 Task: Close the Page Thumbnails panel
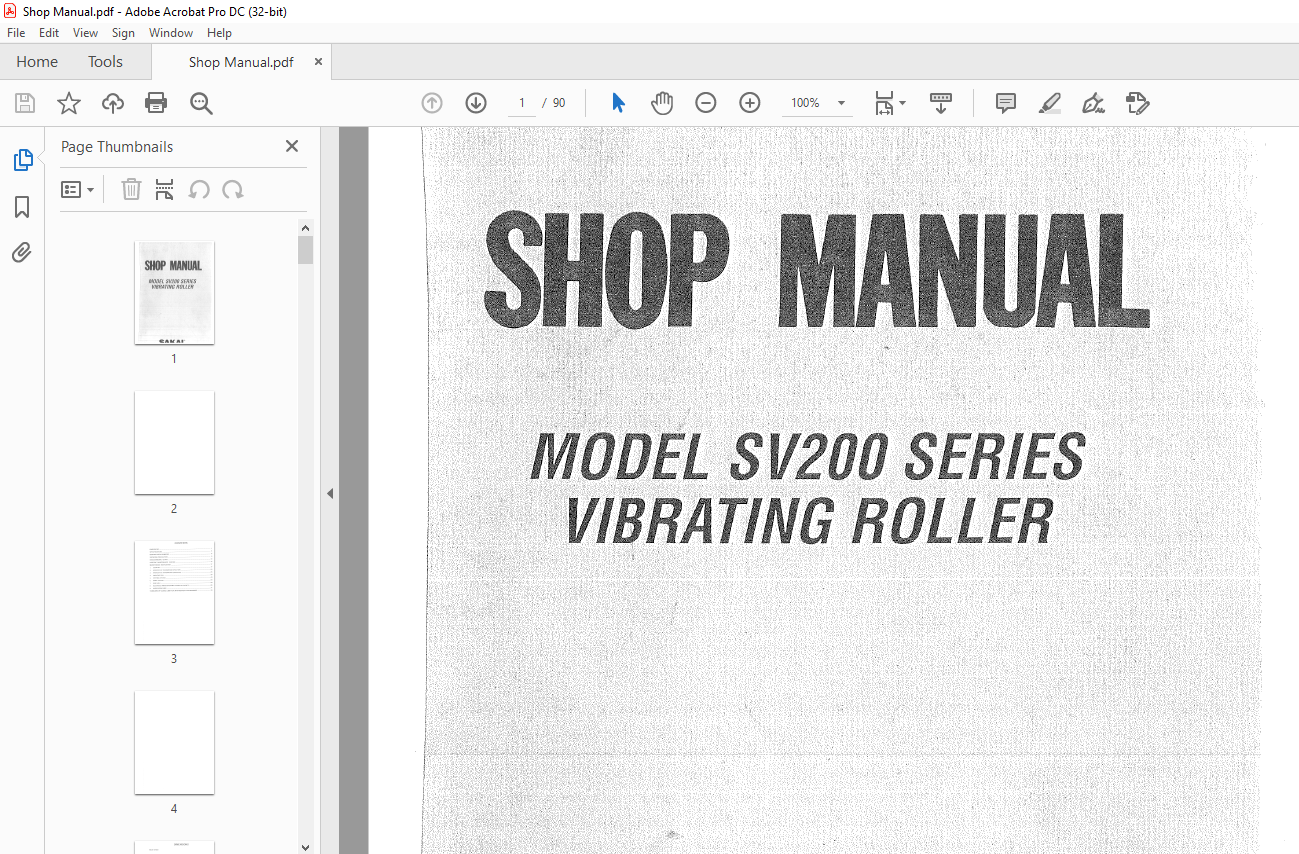[x=292, y=146]
